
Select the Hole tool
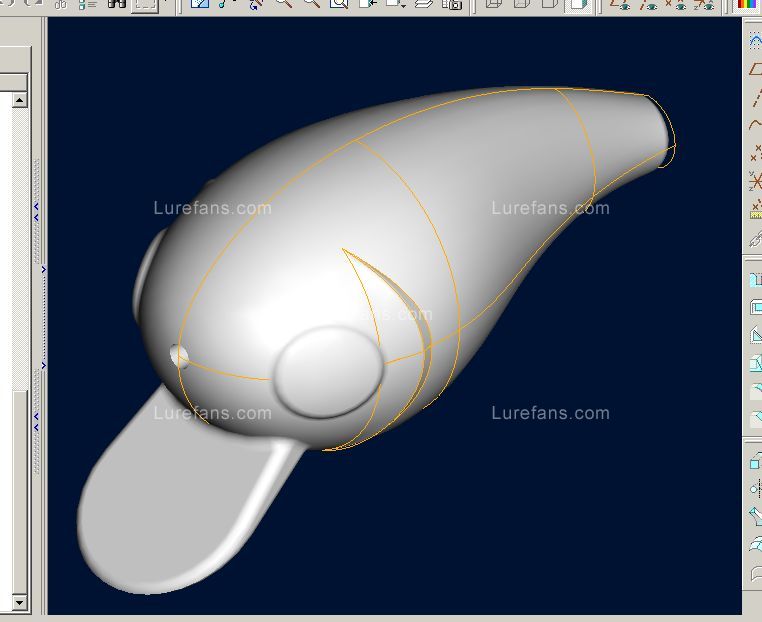[x=756, y=280]
